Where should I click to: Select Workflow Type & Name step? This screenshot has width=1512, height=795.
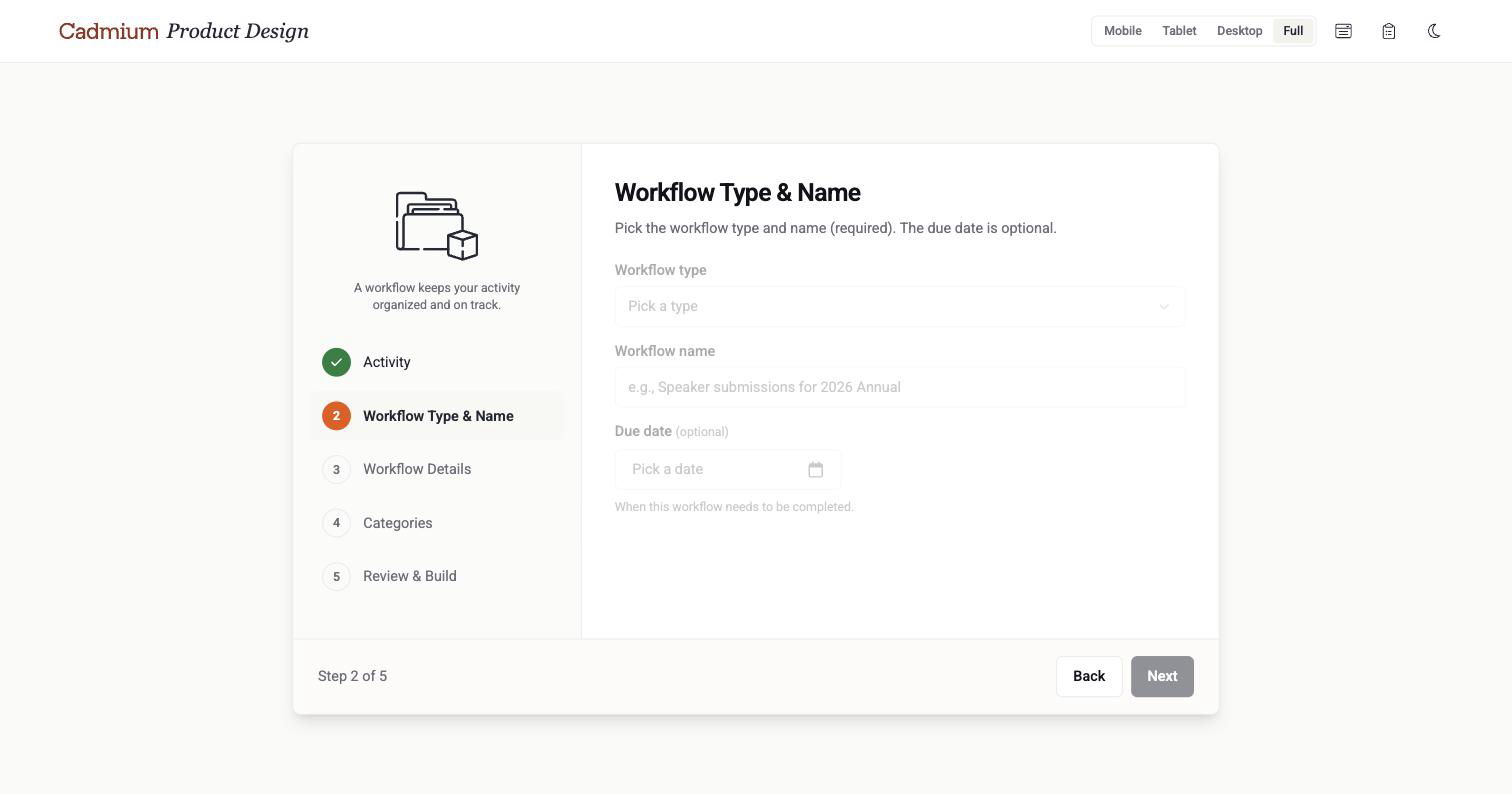tap(437, 415)
